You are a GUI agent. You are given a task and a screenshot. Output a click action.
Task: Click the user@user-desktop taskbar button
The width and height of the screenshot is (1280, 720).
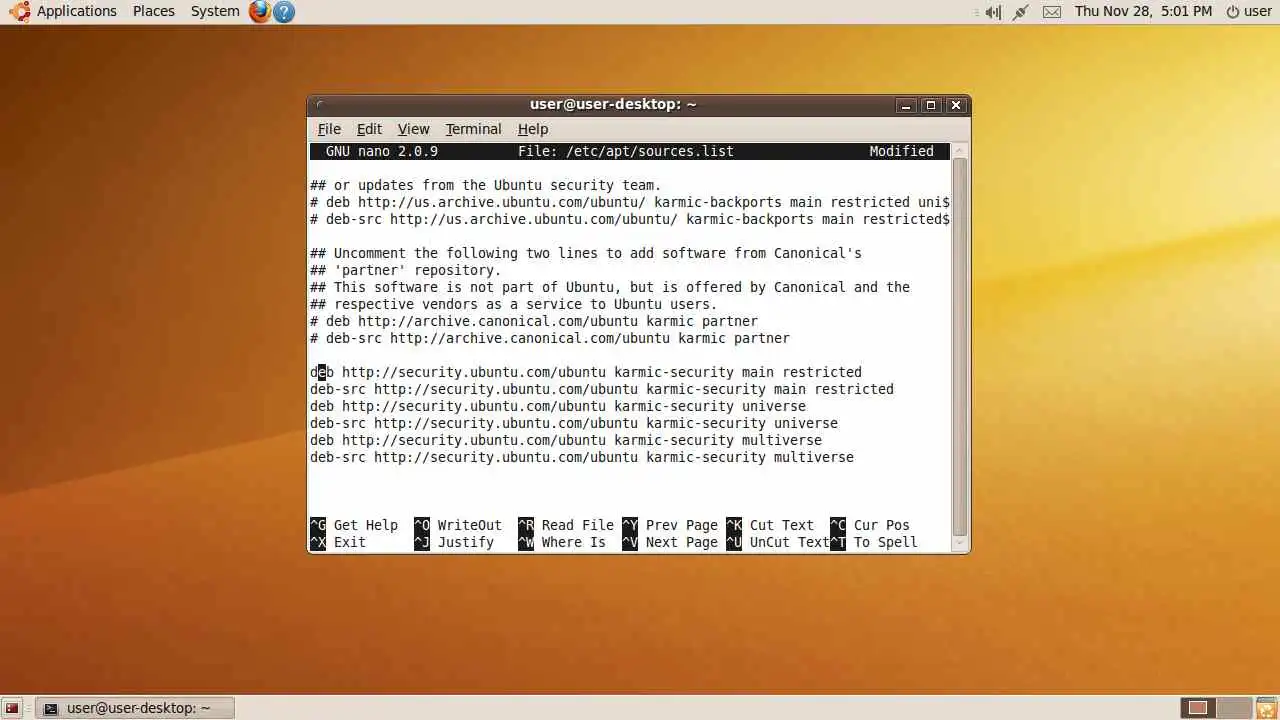coord(135,708)
